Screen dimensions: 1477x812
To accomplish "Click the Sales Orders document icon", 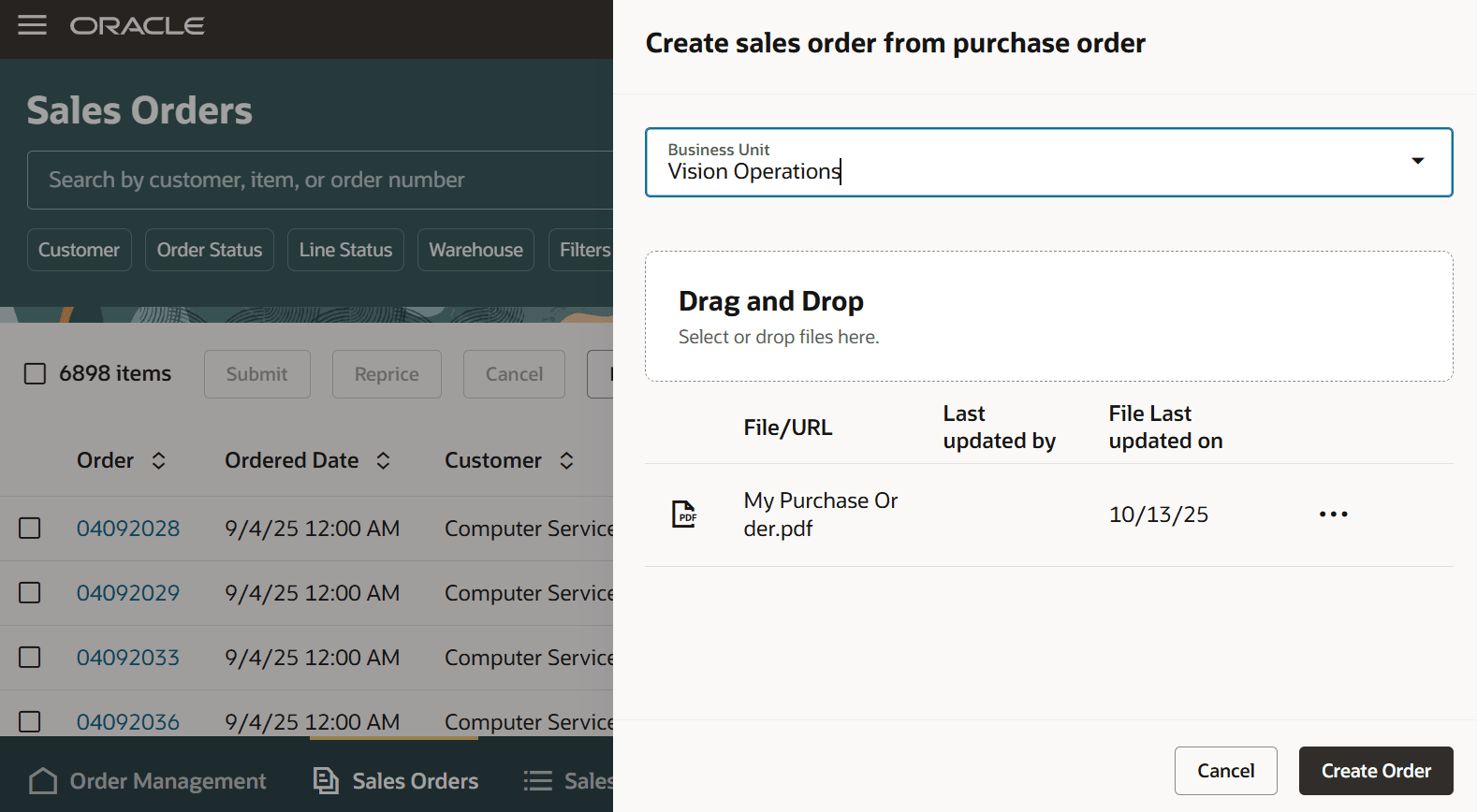I will [326, 781].
